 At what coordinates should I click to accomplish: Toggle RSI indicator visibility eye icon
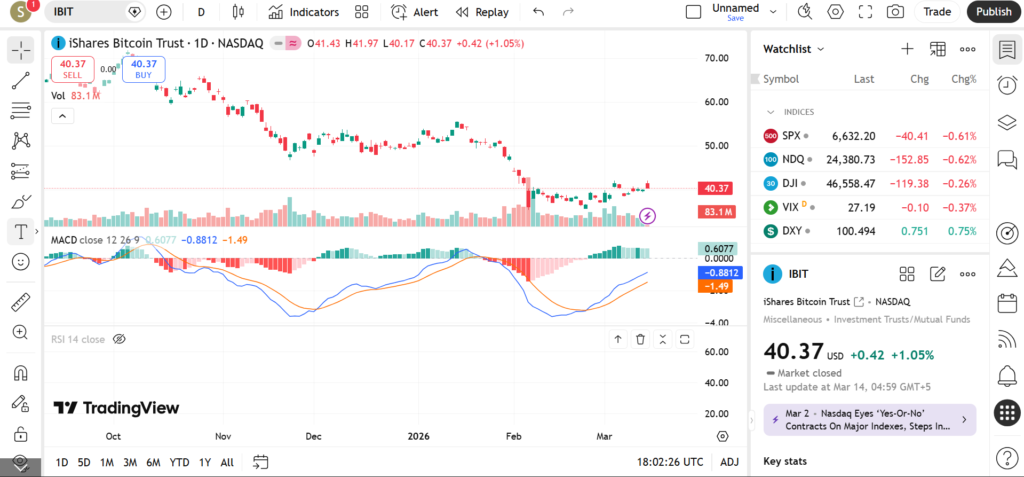119,339
